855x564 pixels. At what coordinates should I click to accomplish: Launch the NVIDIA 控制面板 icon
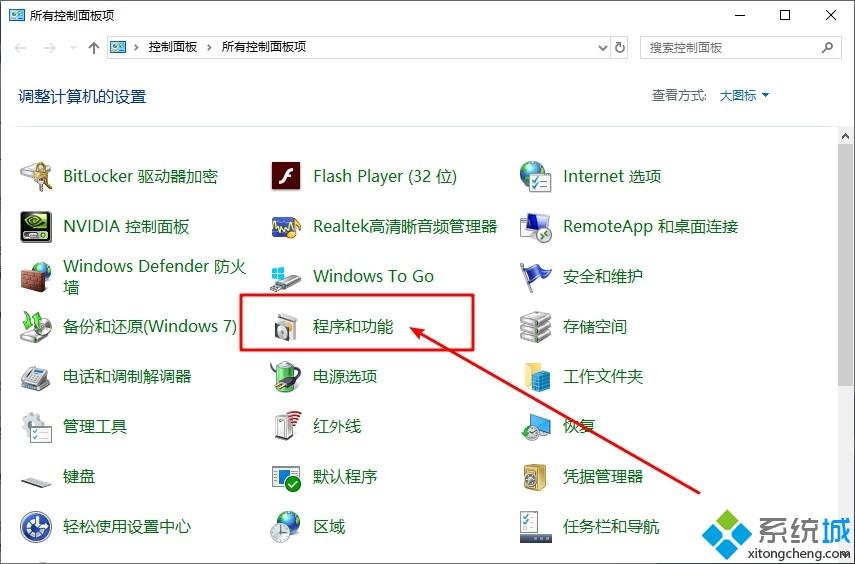click(36, 226)
